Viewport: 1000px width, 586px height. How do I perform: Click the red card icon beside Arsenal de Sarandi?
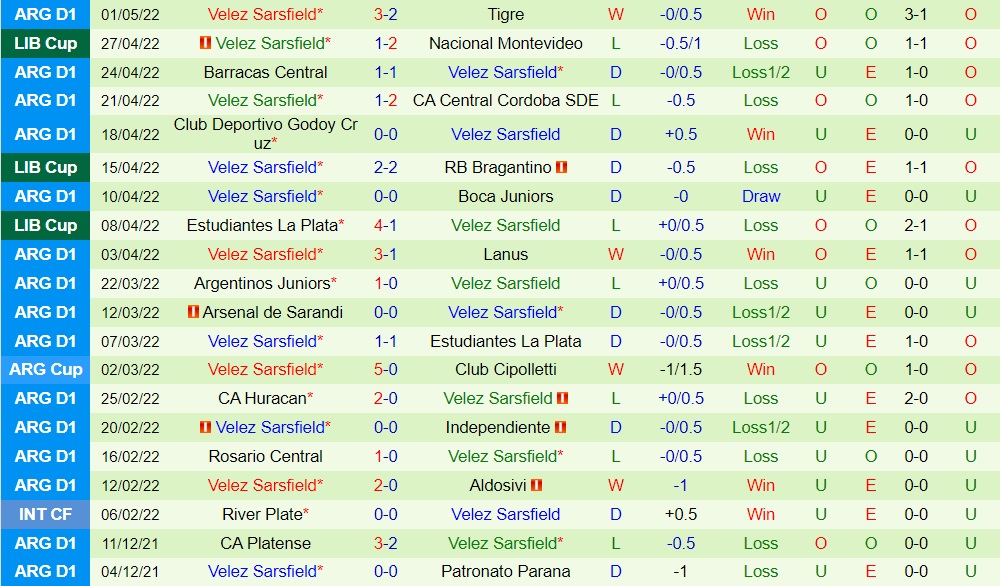point(194,312)
